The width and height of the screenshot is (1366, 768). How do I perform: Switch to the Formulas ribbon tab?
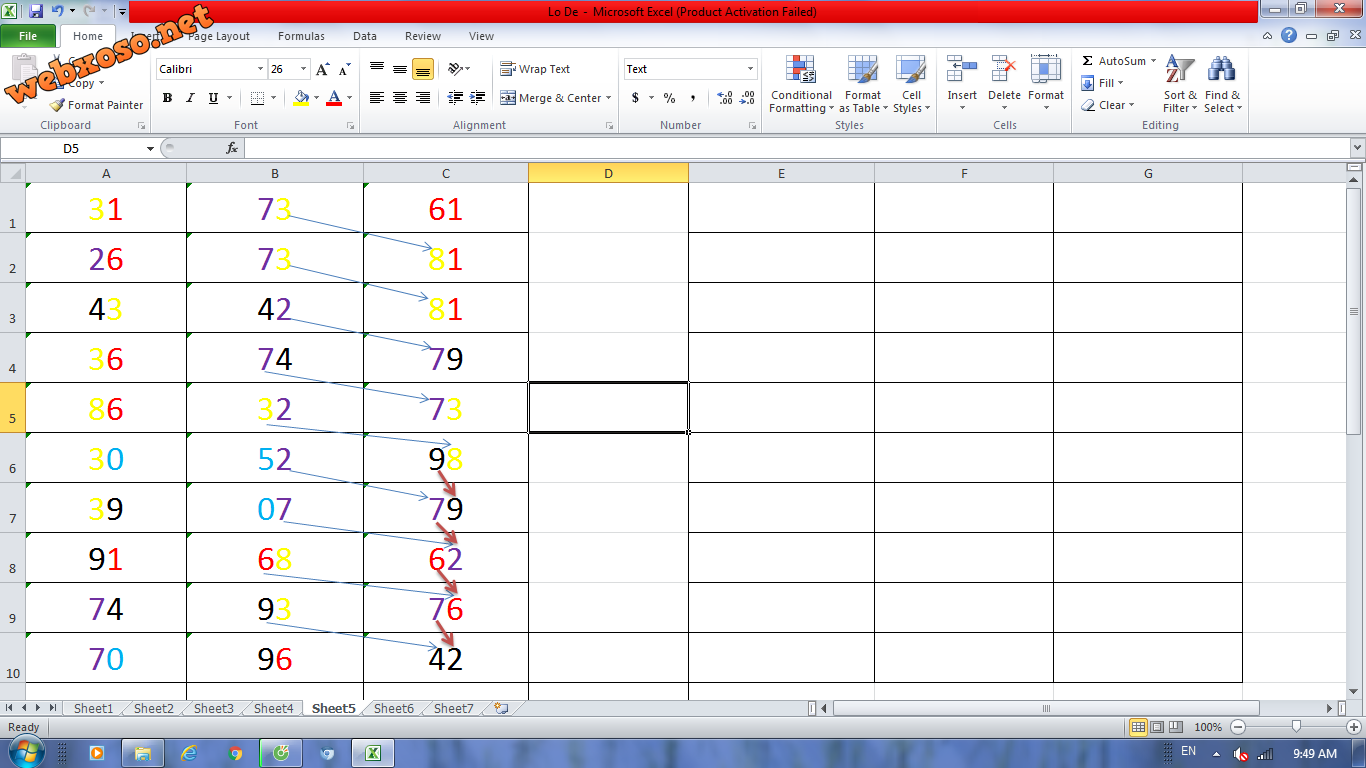[x=301, y=36]
